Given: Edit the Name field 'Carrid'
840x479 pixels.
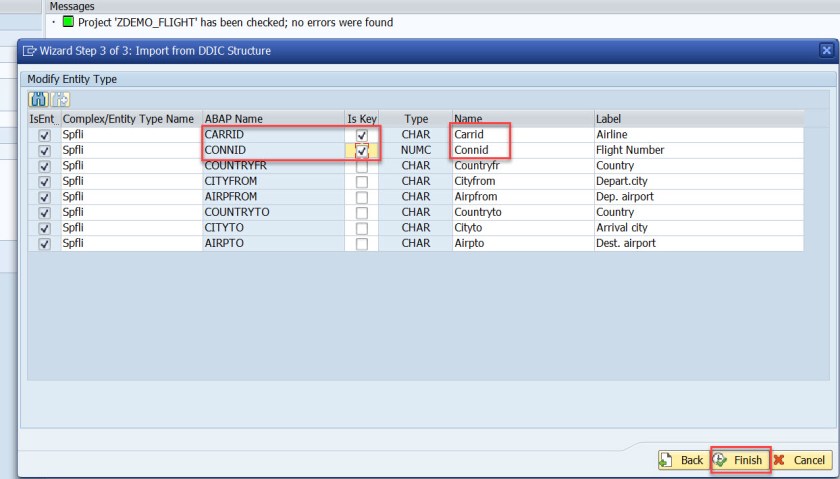Looking at the screenshot, I should click(x=523, y=134).
